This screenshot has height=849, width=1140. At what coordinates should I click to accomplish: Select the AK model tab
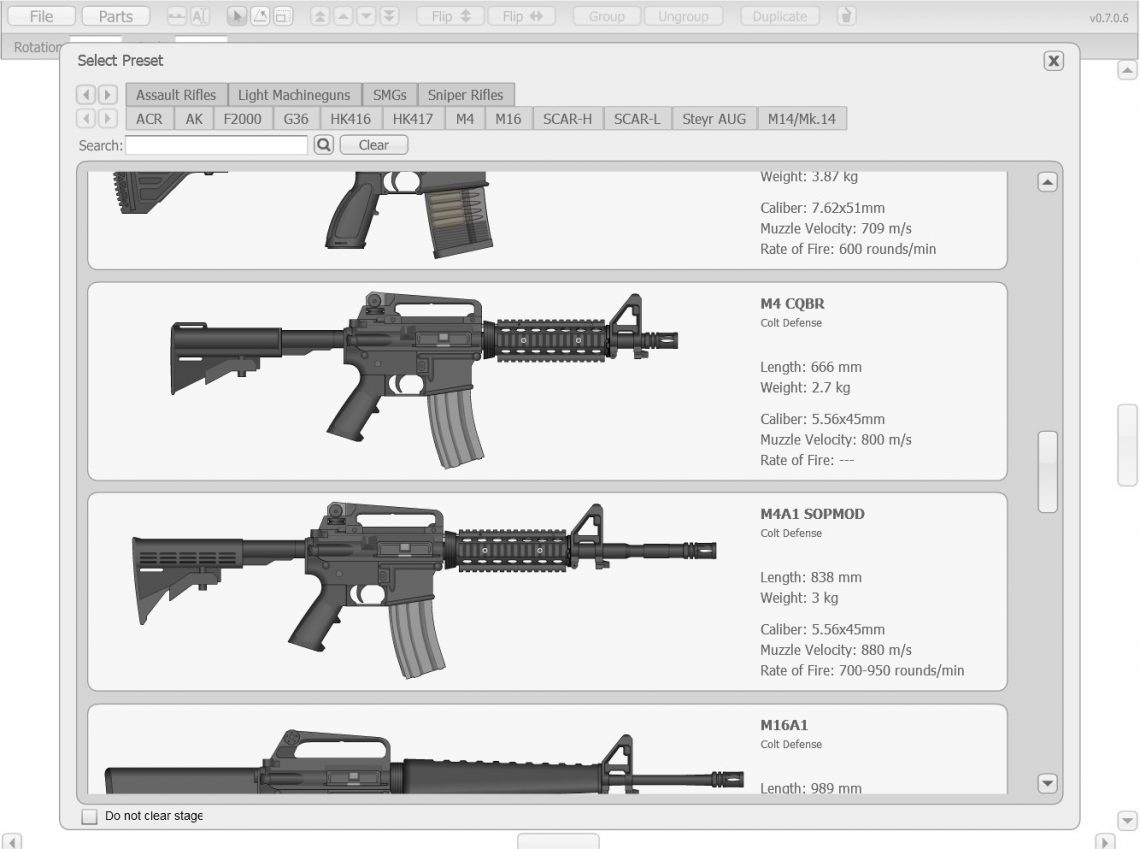tap(194, 118)
